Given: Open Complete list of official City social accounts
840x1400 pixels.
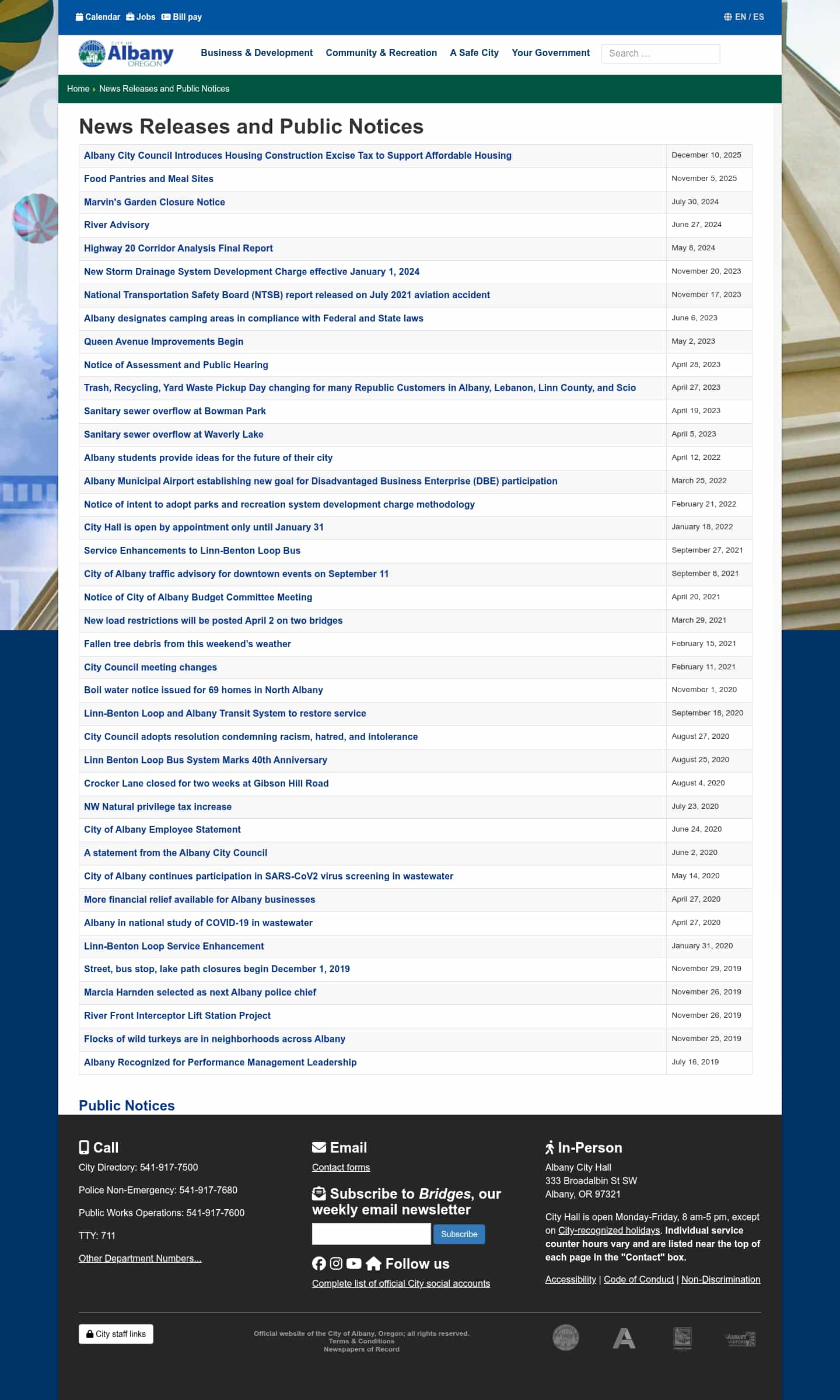Looking at the screenshot, I should (x=401, y=1283).
